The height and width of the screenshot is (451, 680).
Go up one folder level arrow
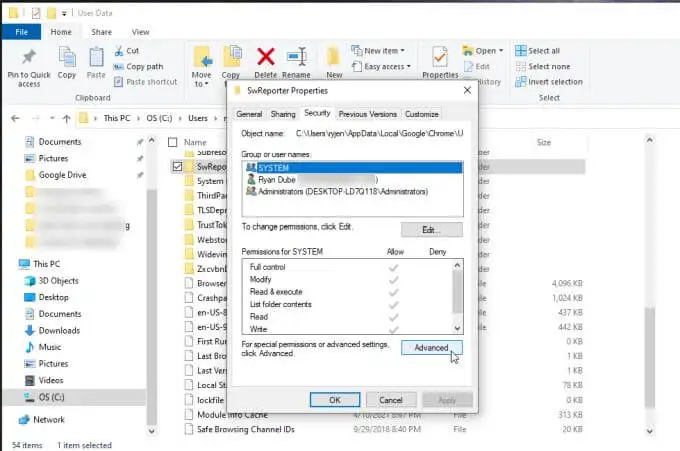click(66, 118)
